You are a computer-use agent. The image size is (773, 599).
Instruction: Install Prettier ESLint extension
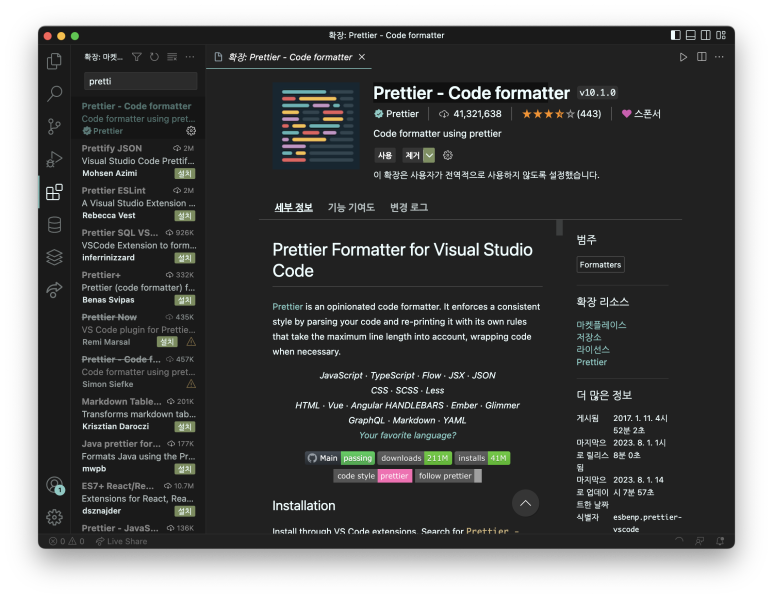[x=185, y=216]
